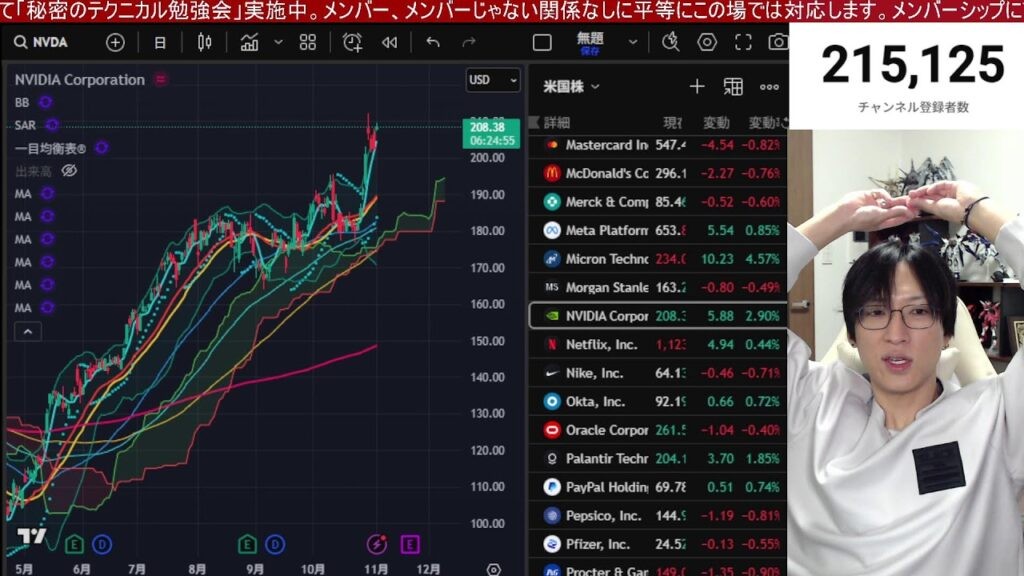
Task: Click the 215,125 subscriber count
Action: click(913, 65)
